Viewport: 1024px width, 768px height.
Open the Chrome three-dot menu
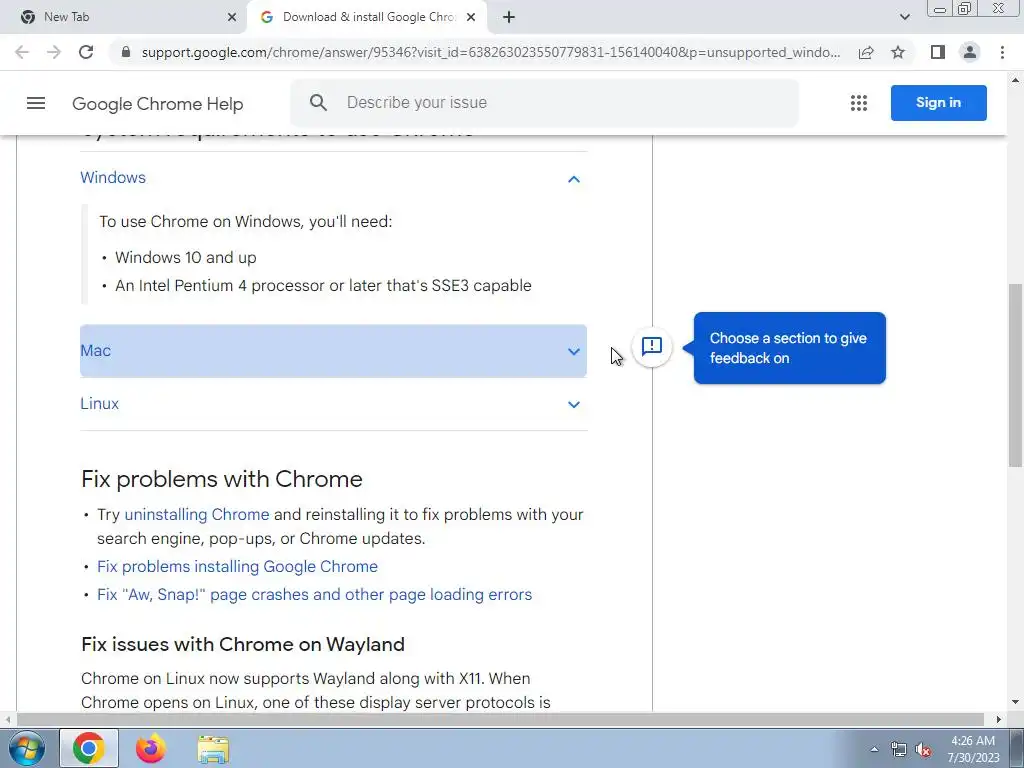pyautogui.click(x=1002, y=52)
